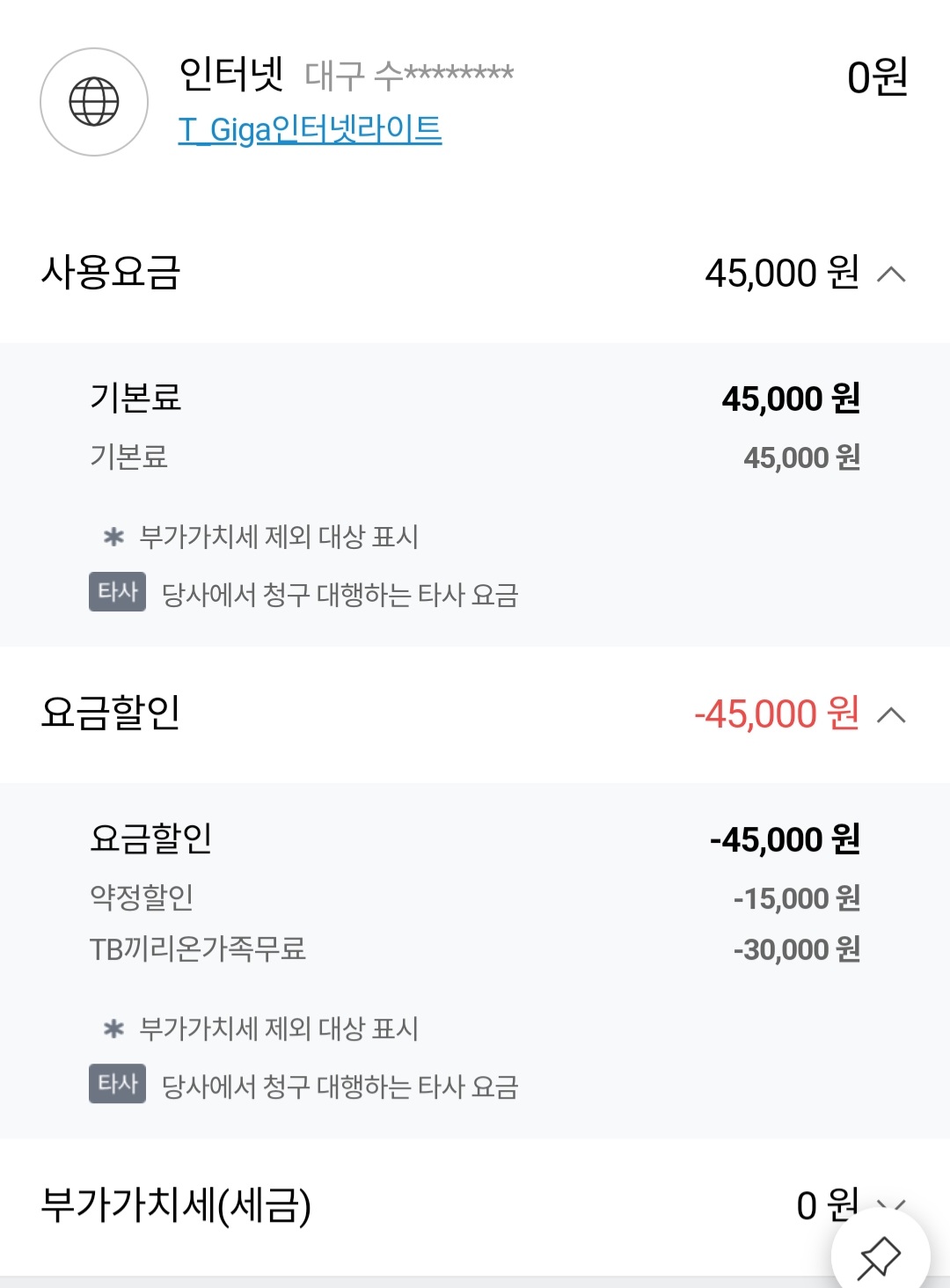Tap the bold 기본료 45,000 원 amount

(x=790, y=399)
